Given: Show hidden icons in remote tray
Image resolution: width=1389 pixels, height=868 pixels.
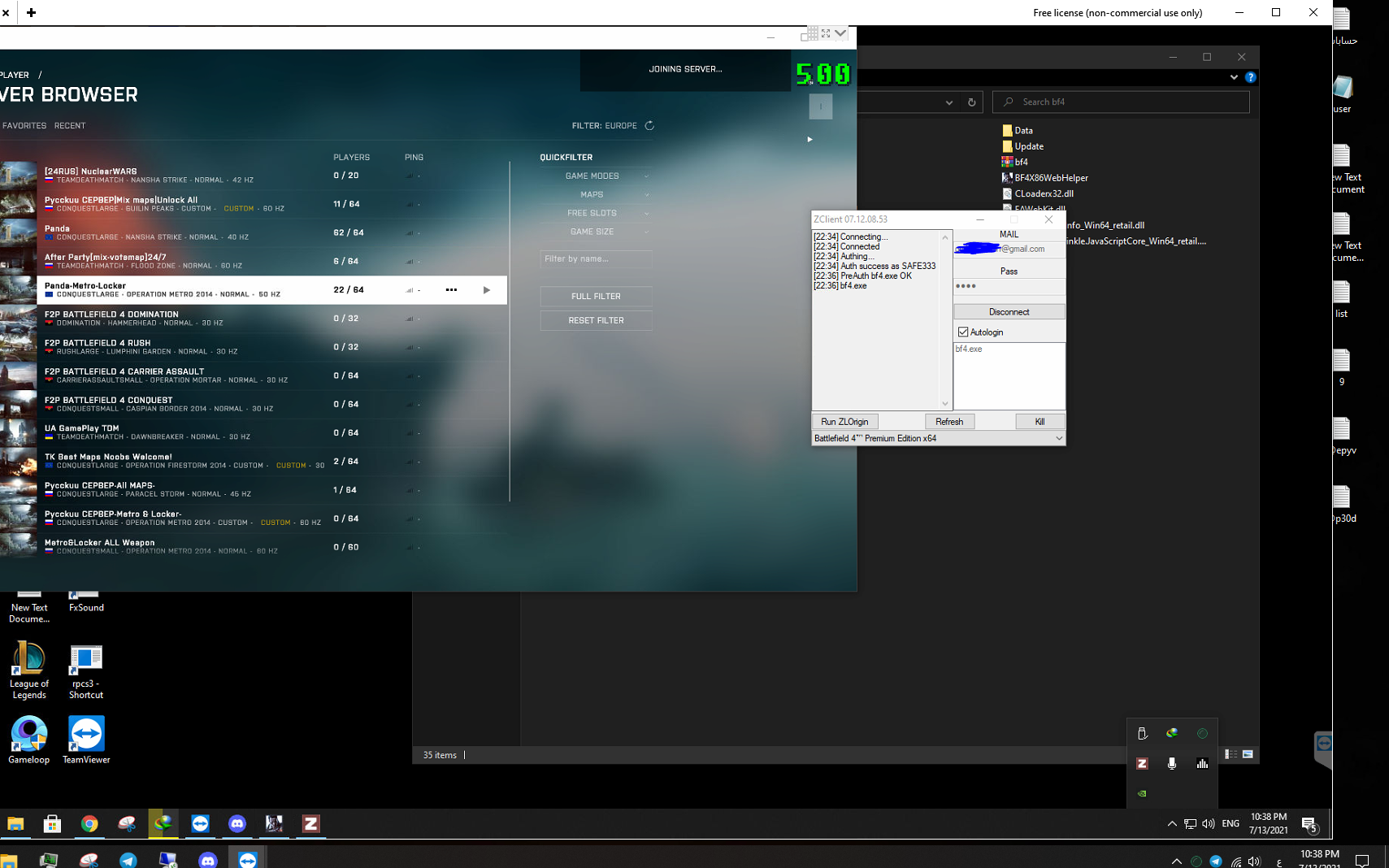Looking at the screenshot, I should 1172,823.
